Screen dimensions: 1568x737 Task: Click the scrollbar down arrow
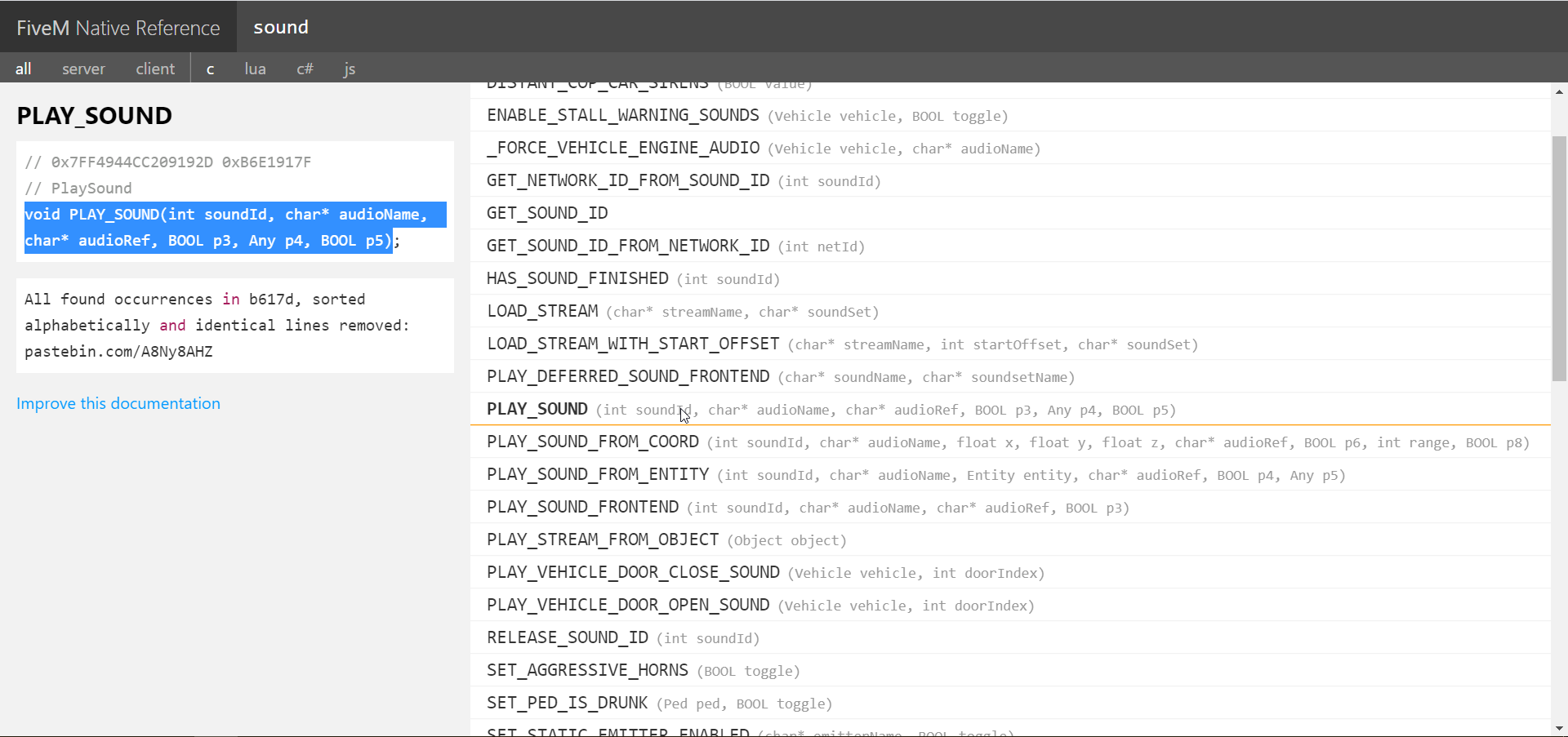click(x=1559, y=728)
